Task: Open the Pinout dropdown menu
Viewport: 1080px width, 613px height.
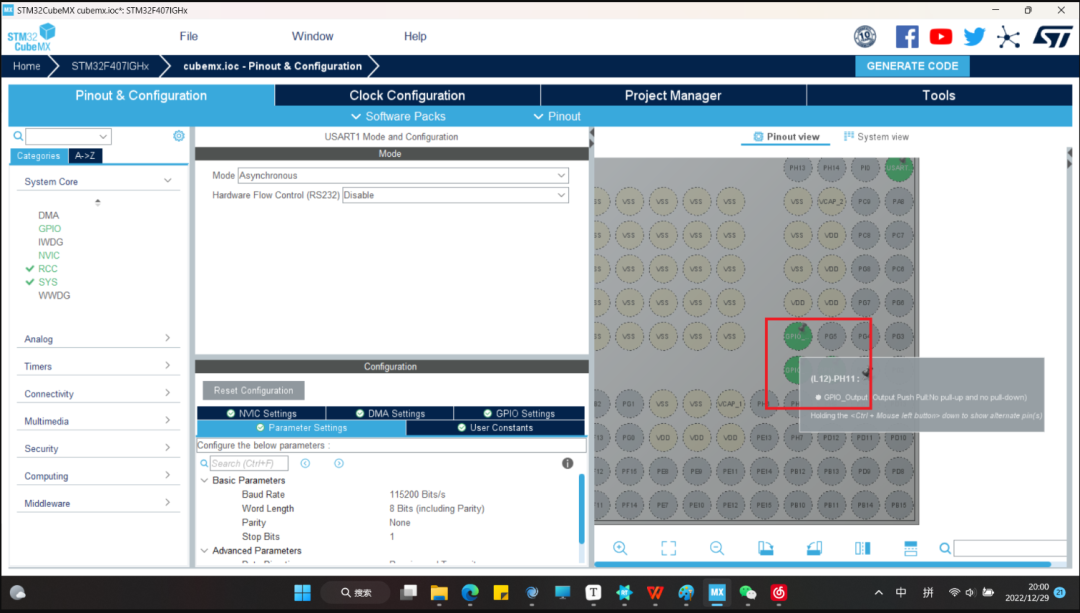Action: click(x=557, y=116)
